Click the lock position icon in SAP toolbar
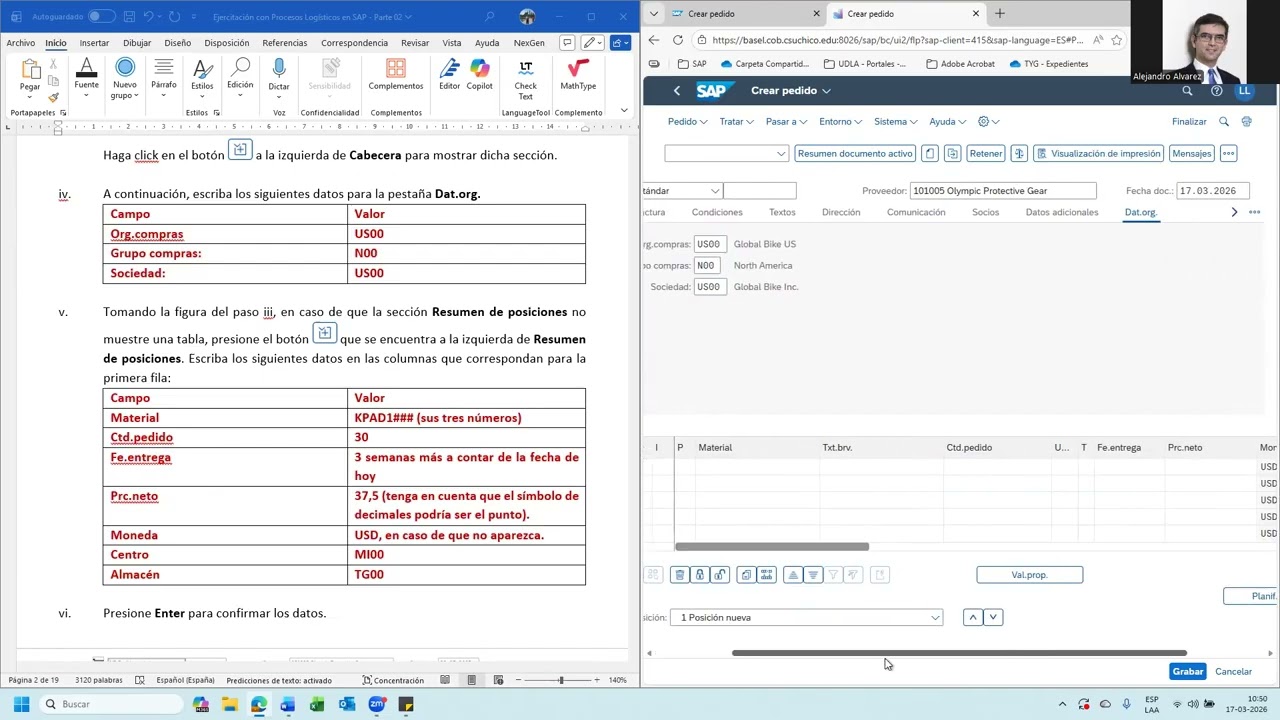The height and width of the screenshot is (720, 1280). coord(700,575)
